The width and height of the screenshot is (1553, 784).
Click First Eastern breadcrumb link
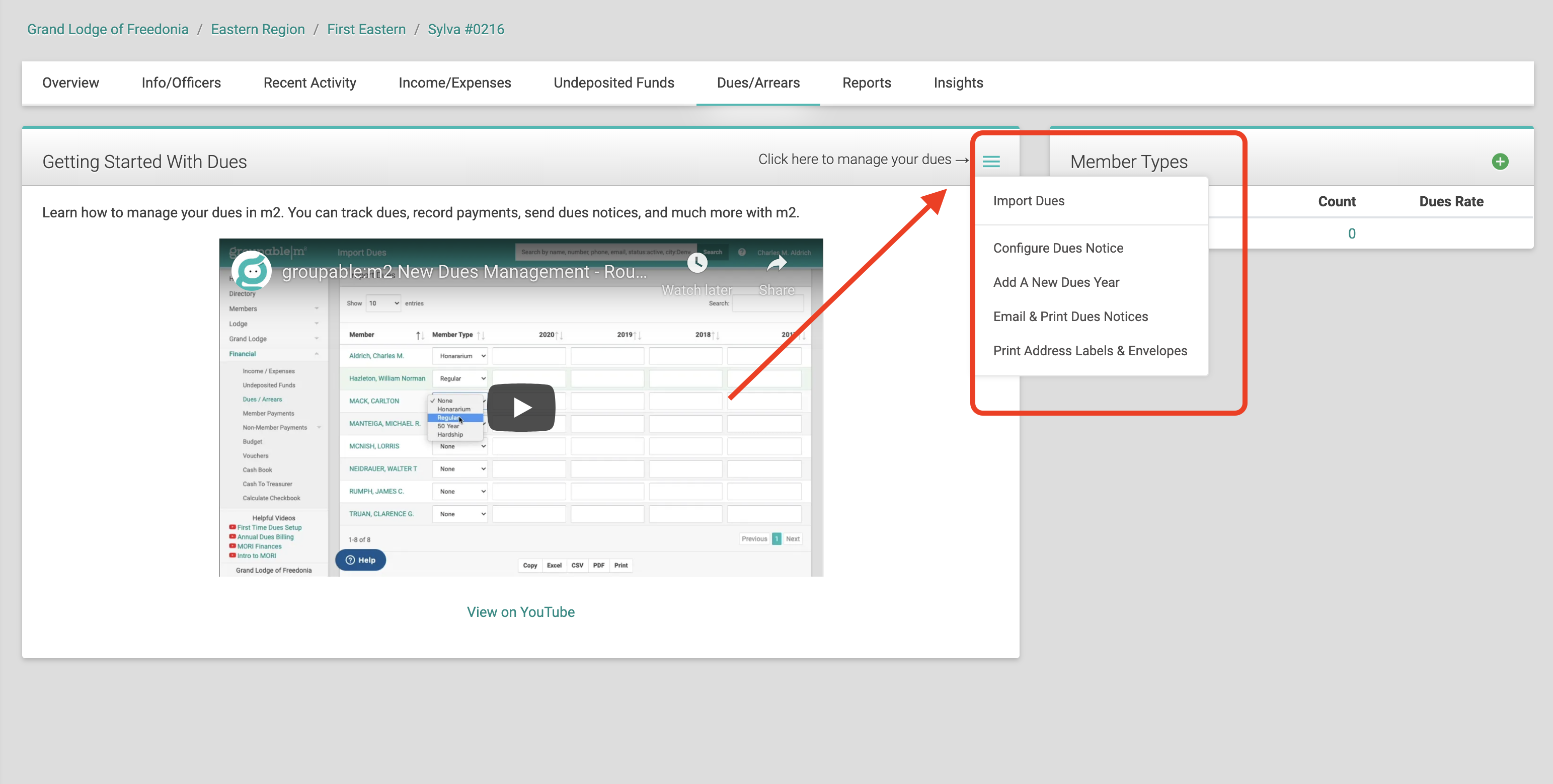click(x=366, y=29)
